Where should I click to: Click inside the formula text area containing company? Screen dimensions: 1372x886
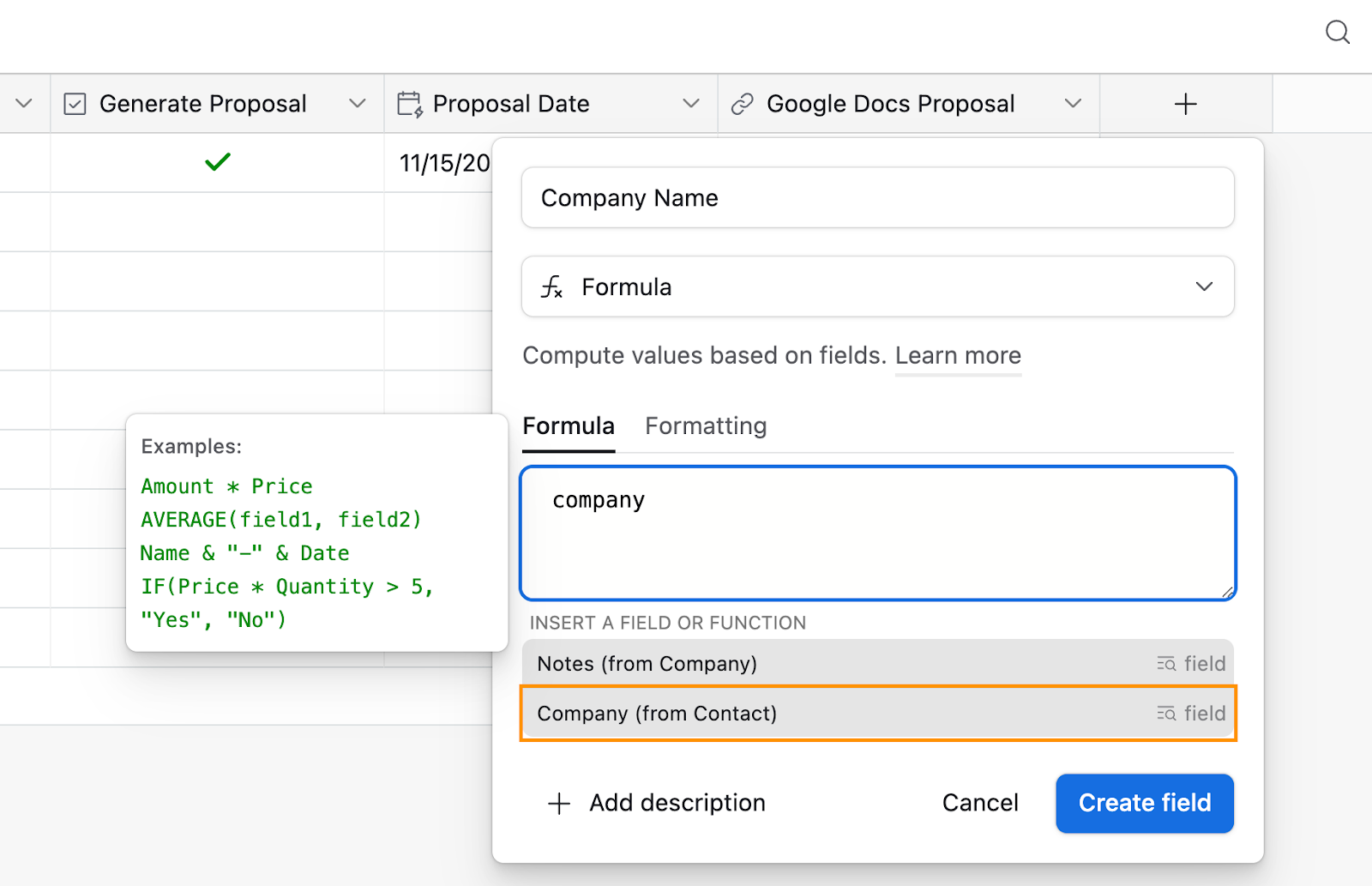(878, 533)
